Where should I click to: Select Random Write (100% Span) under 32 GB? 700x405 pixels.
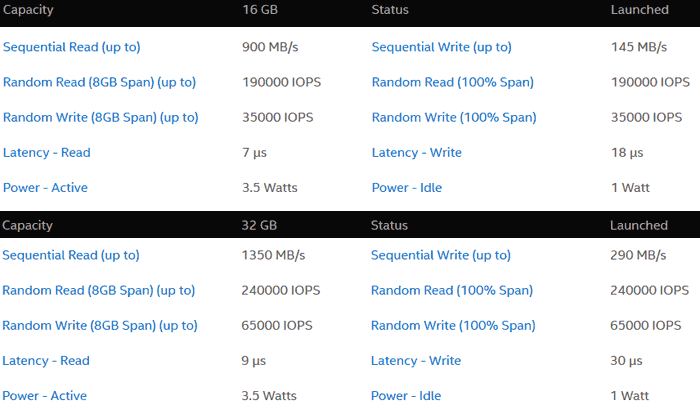[x=453, y=326]
